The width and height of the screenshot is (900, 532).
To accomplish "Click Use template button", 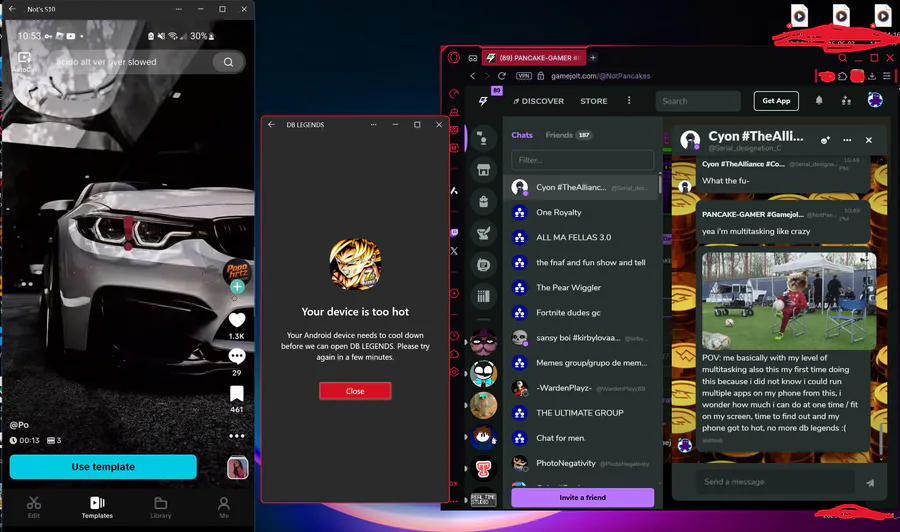I will [103, 467].
